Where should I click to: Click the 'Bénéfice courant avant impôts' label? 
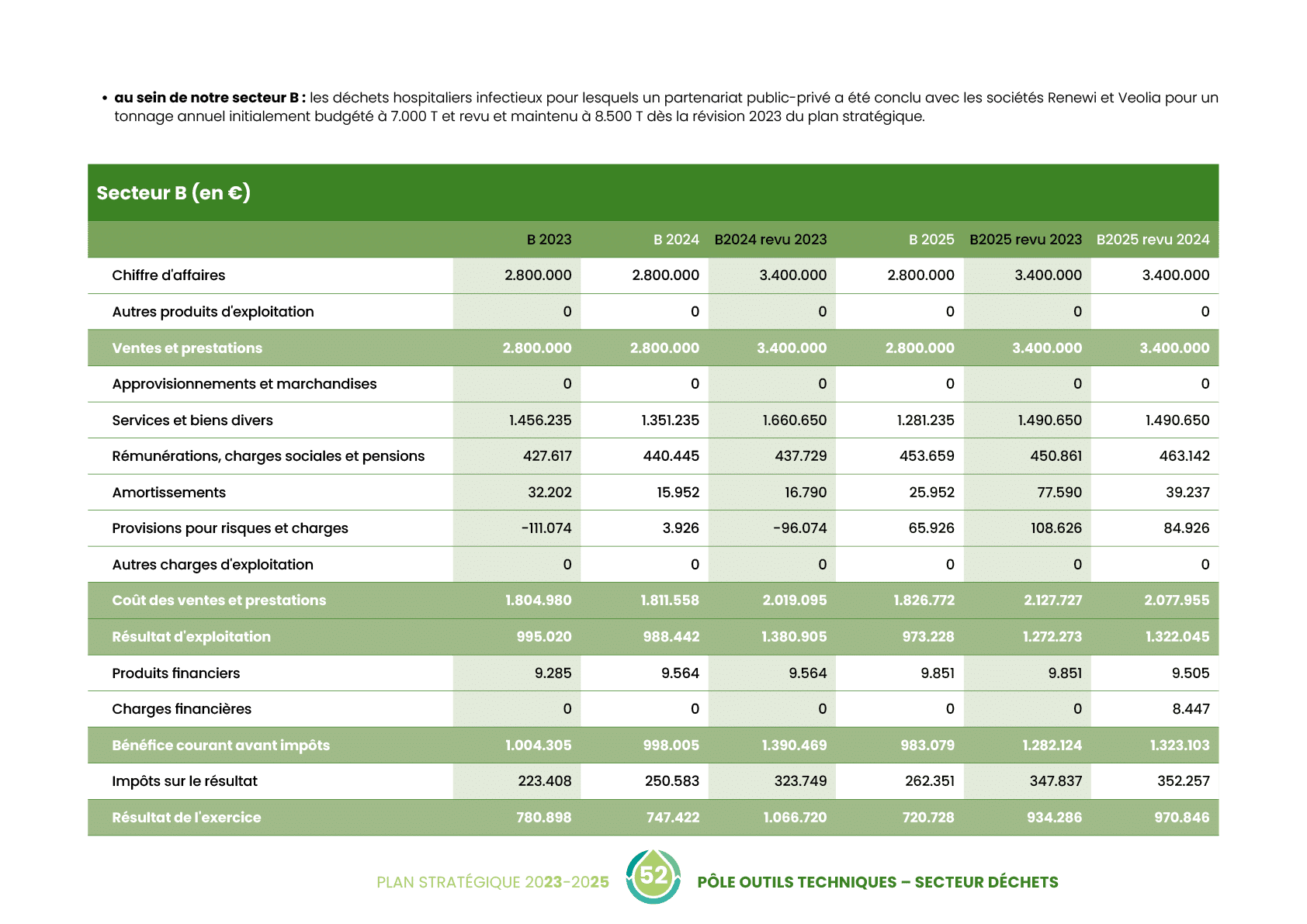pos(220,746)
